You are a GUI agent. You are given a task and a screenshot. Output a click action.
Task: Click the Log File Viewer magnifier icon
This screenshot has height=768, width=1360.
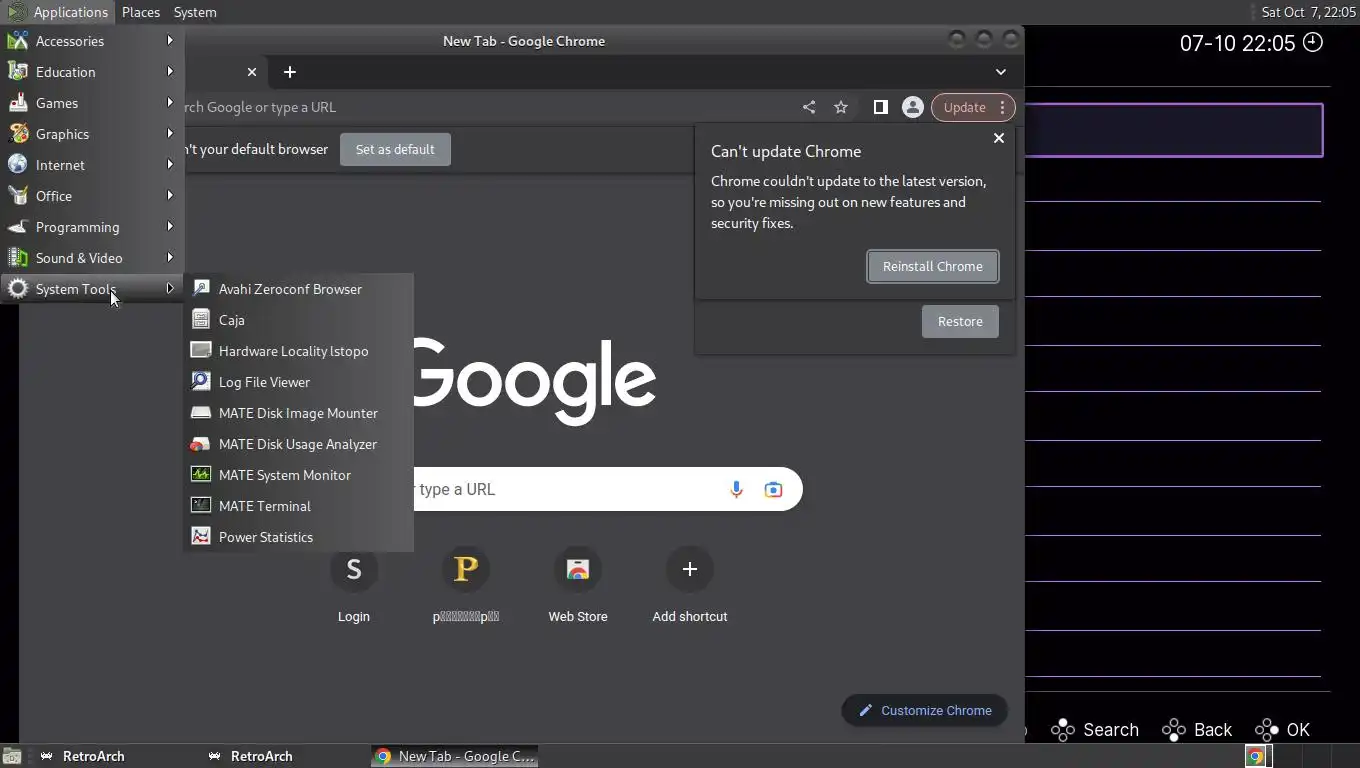[x=201, y=382]
